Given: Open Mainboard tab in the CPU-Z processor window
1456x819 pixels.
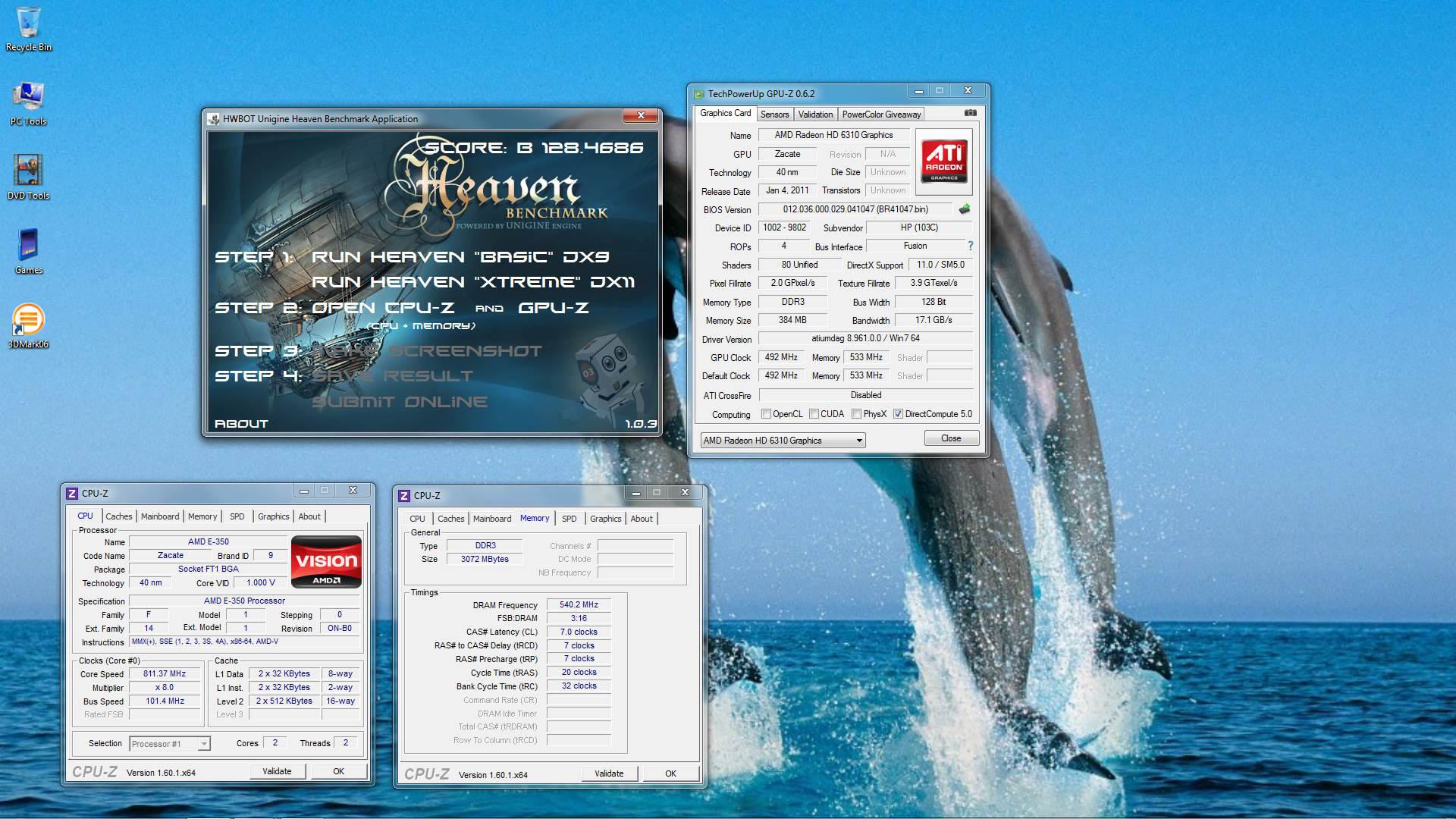Looking at the screenshot, I should coord(160,516).
